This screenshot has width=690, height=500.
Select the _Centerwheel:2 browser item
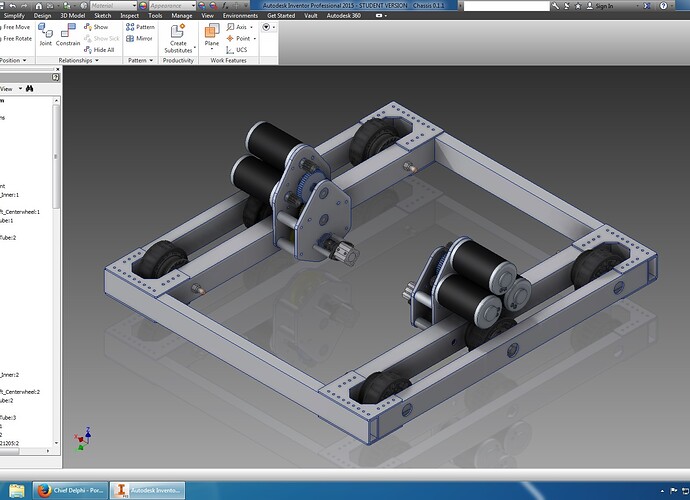[20, 392]
